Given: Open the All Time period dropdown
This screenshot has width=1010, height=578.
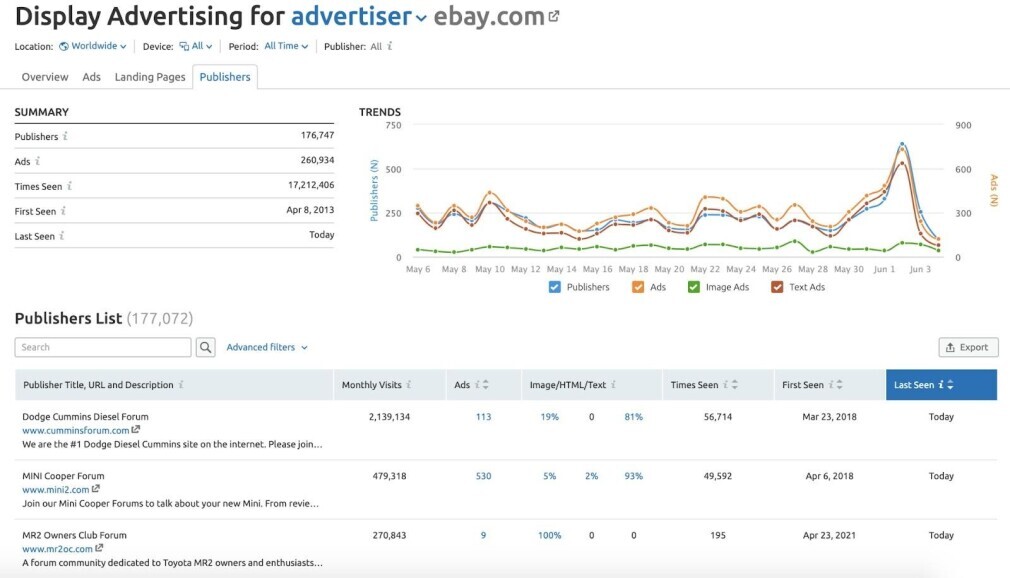Looking at the screenshot, I should 286,46.
